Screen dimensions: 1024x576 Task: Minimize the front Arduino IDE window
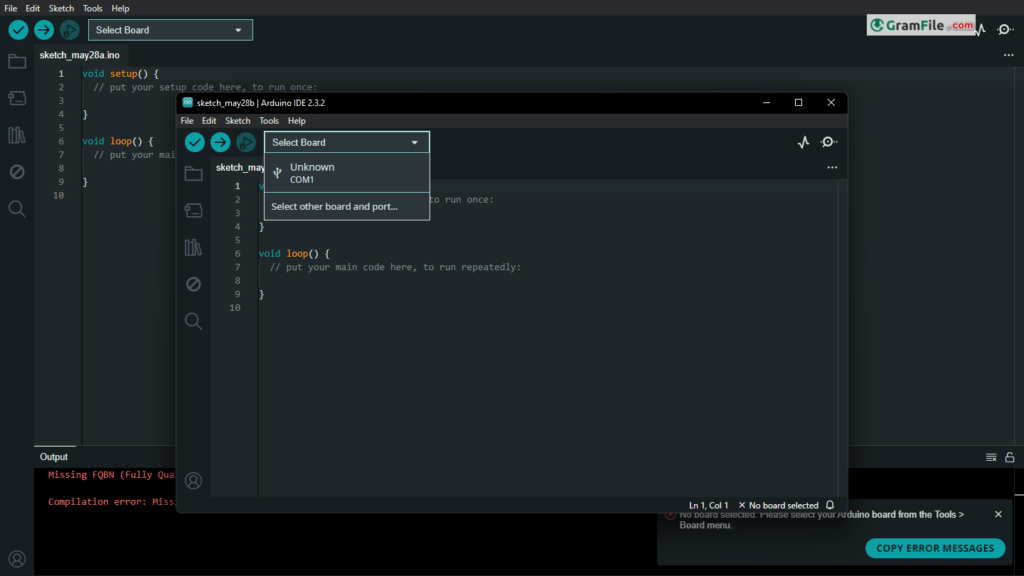click(x=767, y=103)
